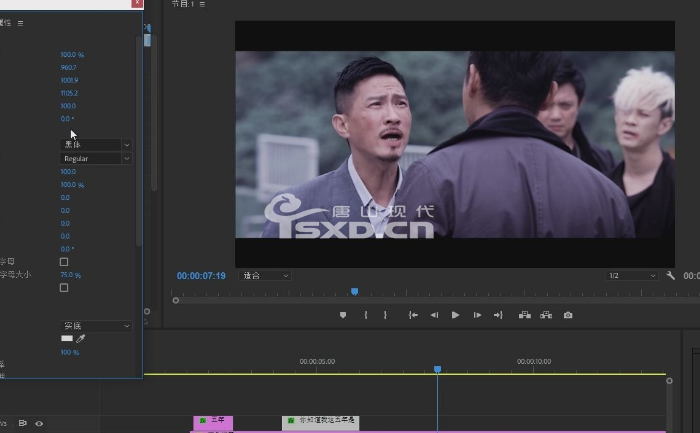
Task: Click the 00:00:10:00 ruler mark
Action: (x=534, y=362)
